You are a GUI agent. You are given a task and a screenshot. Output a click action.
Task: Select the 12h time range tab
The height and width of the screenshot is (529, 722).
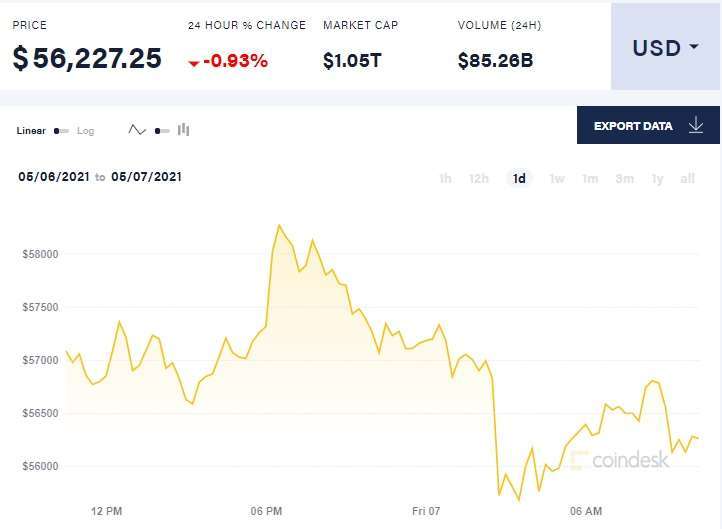479,179
